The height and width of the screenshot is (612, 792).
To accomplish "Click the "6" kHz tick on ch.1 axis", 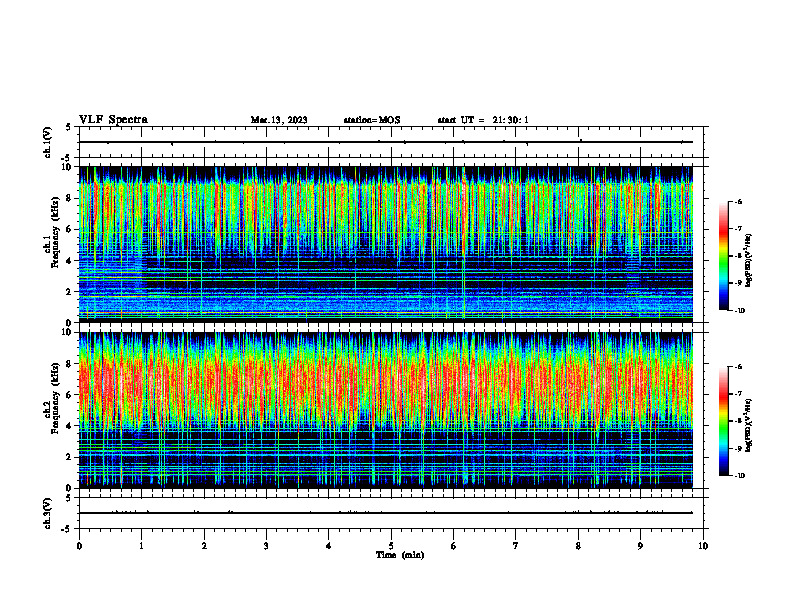I will click(69, 229).
